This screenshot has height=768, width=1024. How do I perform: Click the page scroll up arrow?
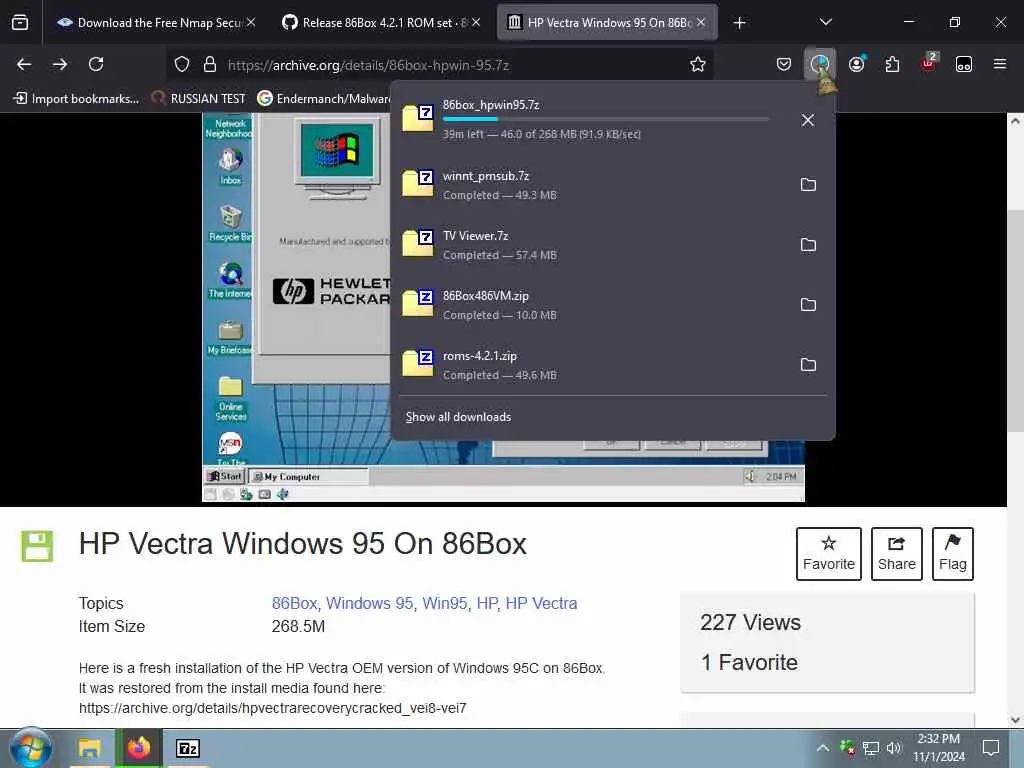click(x=1015, y=121)
